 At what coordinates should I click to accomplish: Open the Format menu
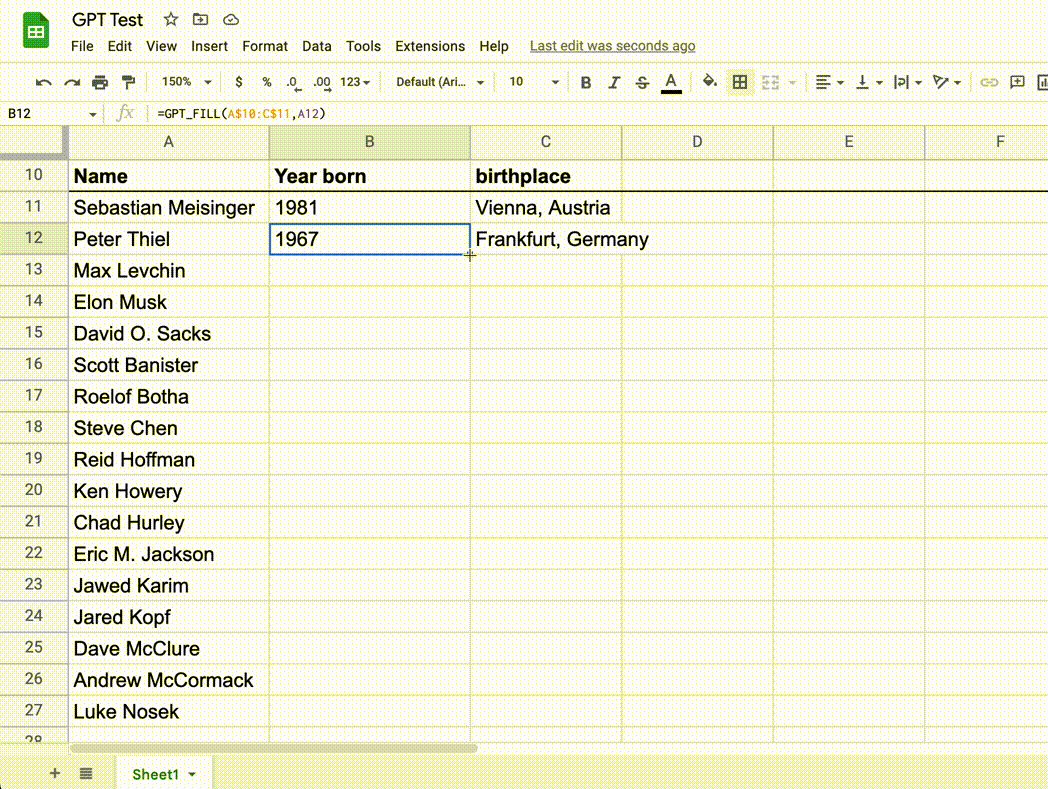click(265, 46)
